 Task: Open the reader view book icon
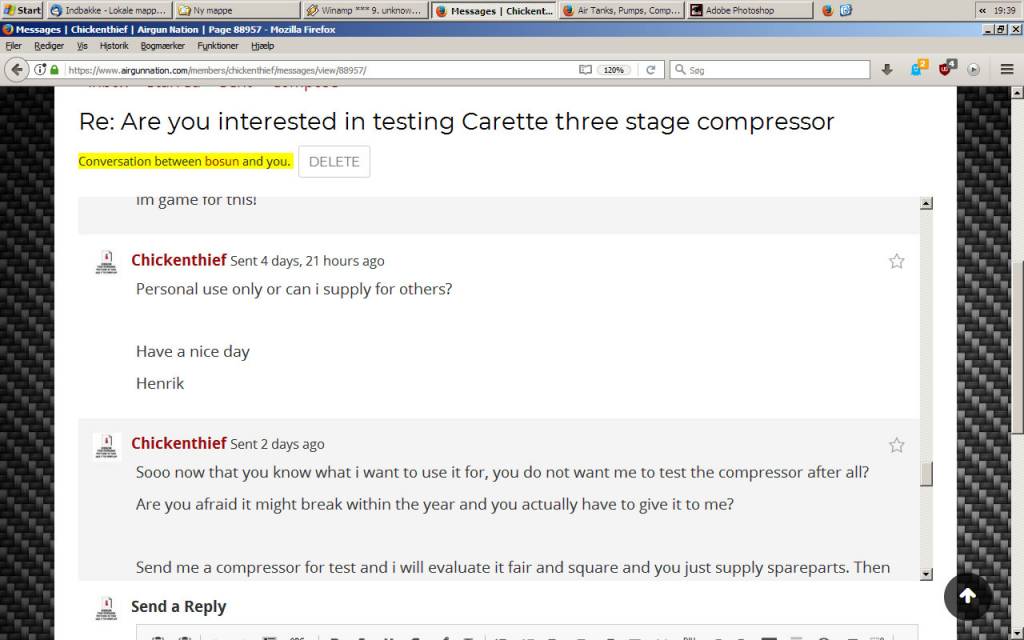pyautogui.click(x=585, y=70)
